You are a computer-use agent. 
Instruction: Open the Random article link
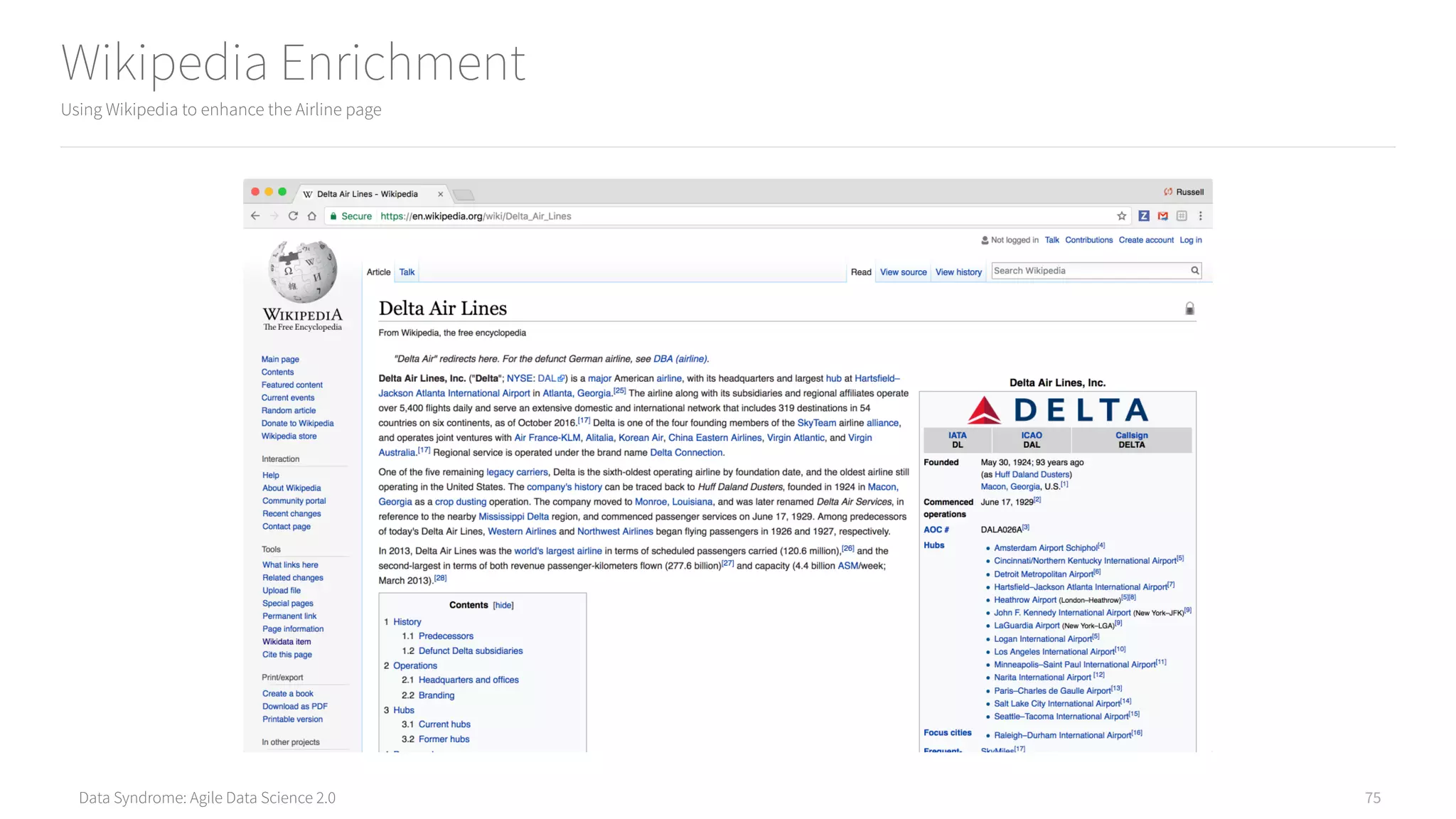tap(289, 411)
